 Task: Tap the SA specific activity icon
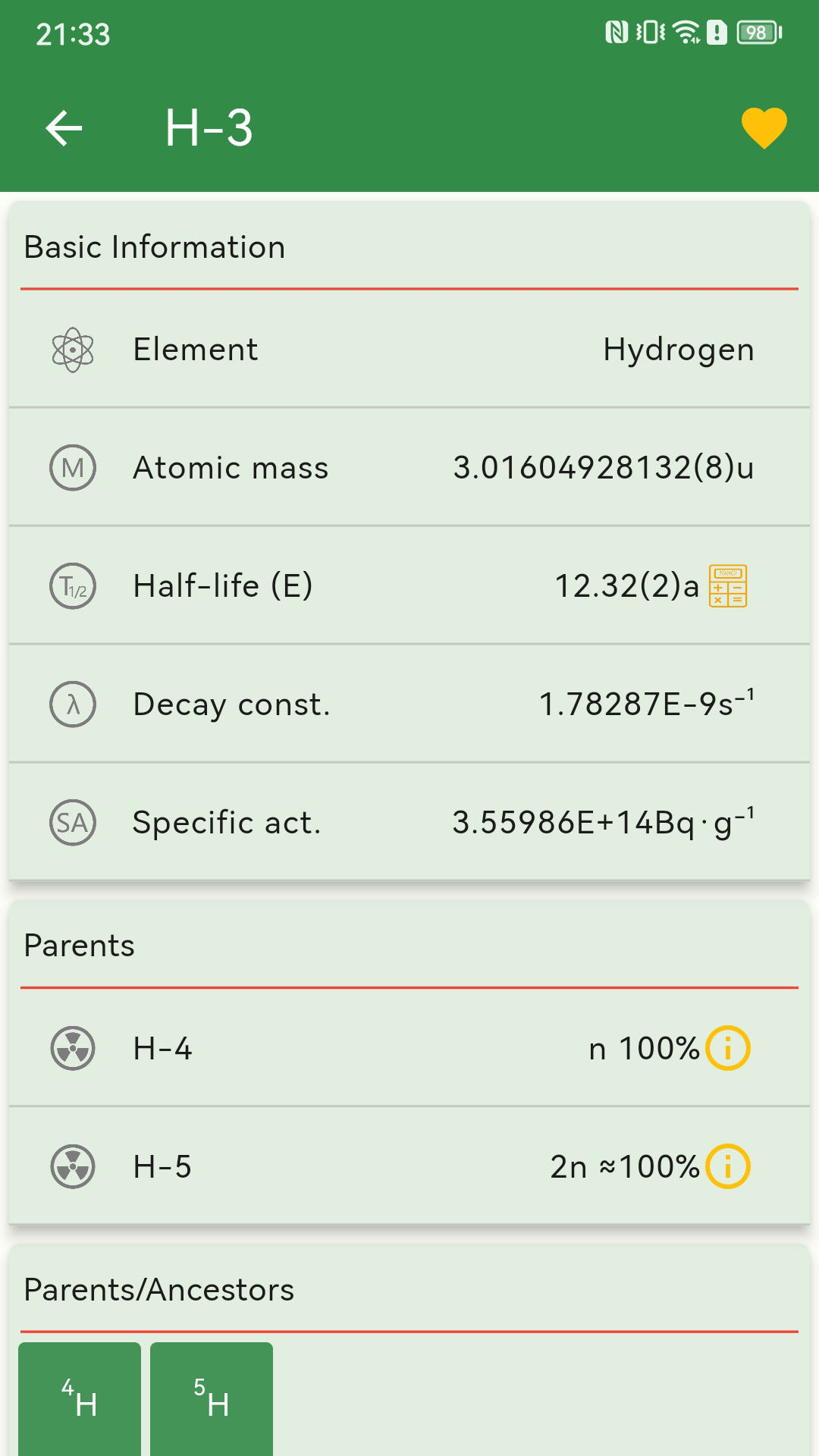pyautogui.click(x=73, y=823)
